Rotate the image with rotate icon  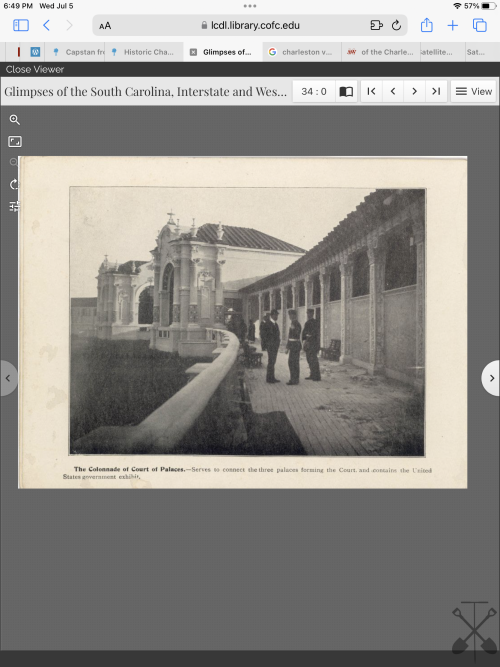pyautogui.click(x=14, y=184)
